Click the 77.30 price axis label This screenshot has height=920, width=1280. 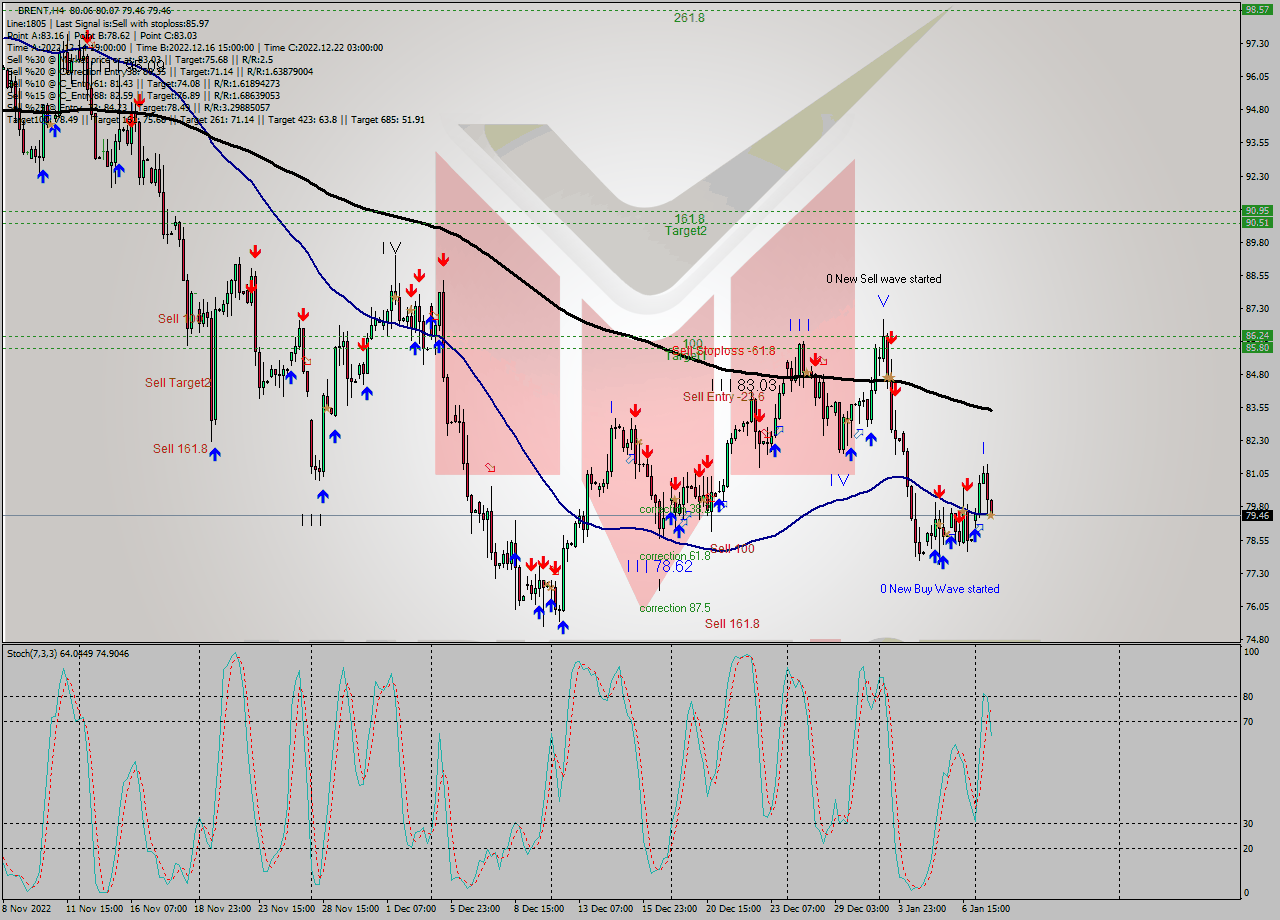[1257, 574]
